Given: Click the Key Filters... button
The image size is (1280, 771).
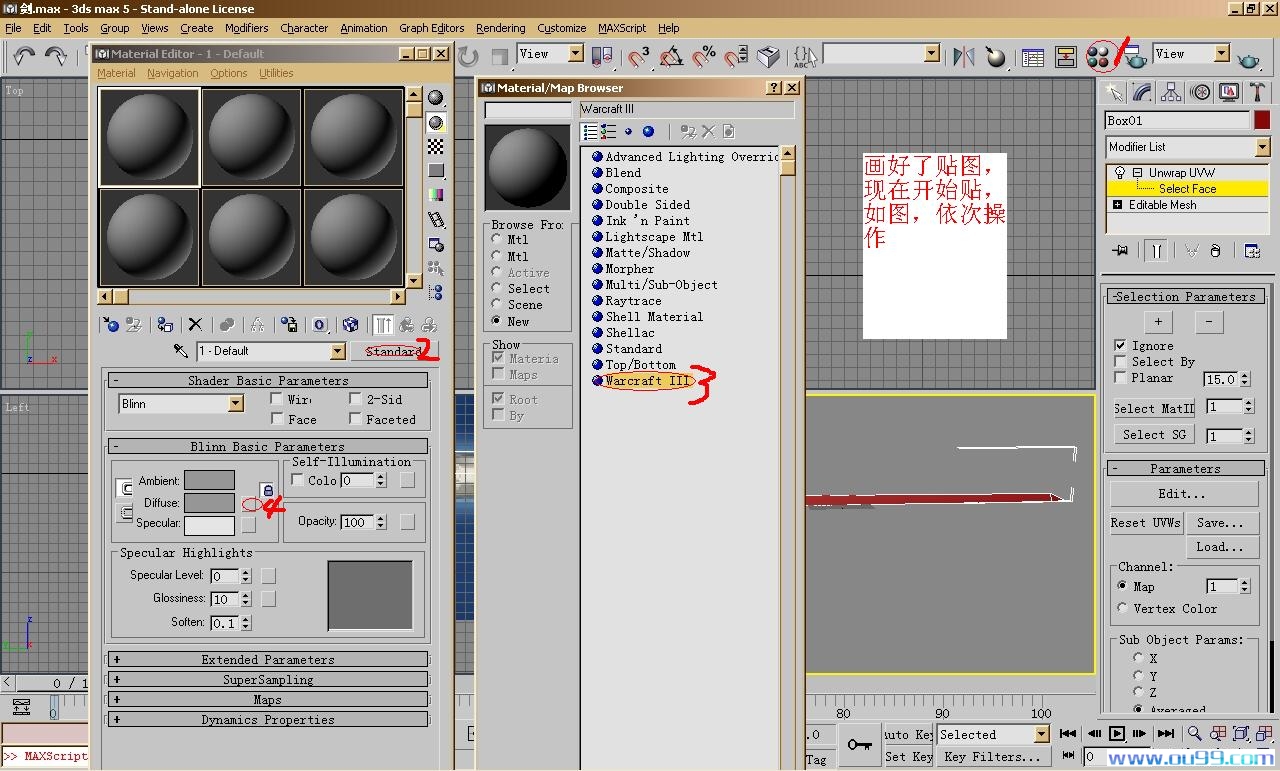Looking at the screenshot, I should [x=993, y=757].
